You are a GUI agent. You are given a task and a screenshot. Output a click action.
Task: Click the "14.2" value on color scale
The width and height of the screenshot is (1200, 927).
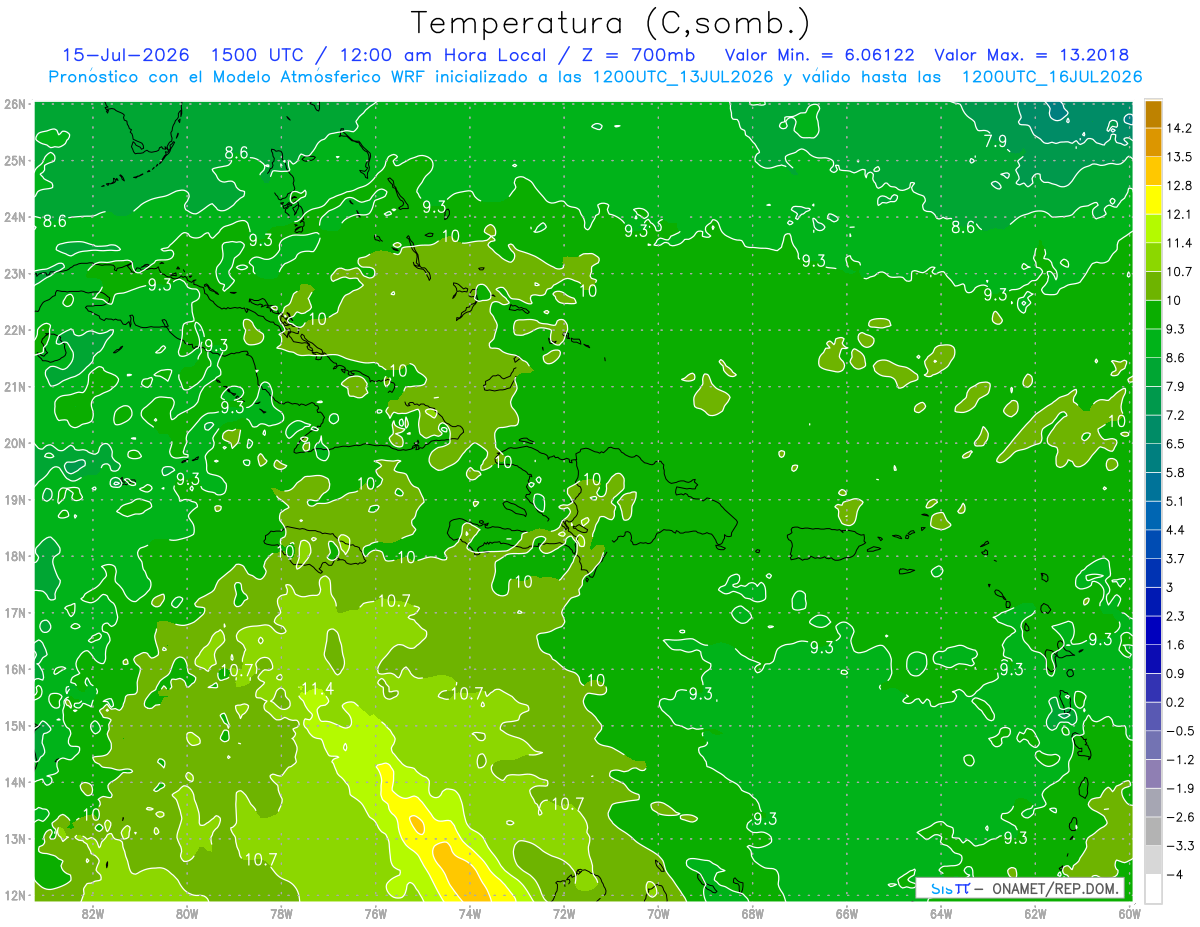click(1180, 128)
